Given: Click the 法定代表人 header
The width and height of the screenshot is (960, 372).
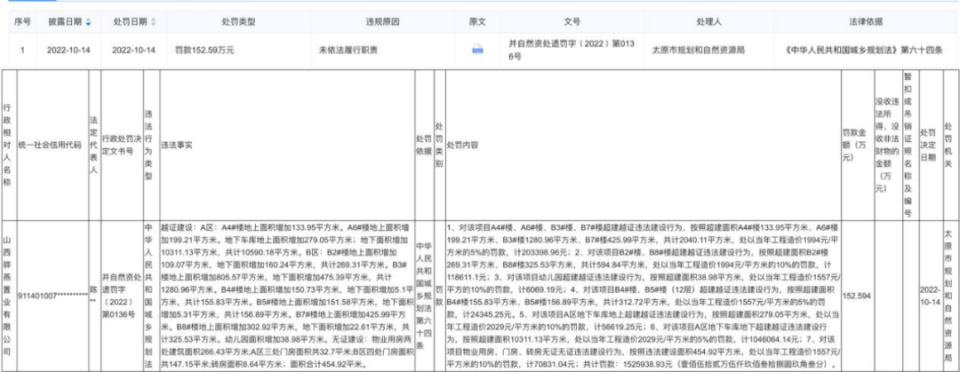Looking at the screenshot, I should point(94,145).
